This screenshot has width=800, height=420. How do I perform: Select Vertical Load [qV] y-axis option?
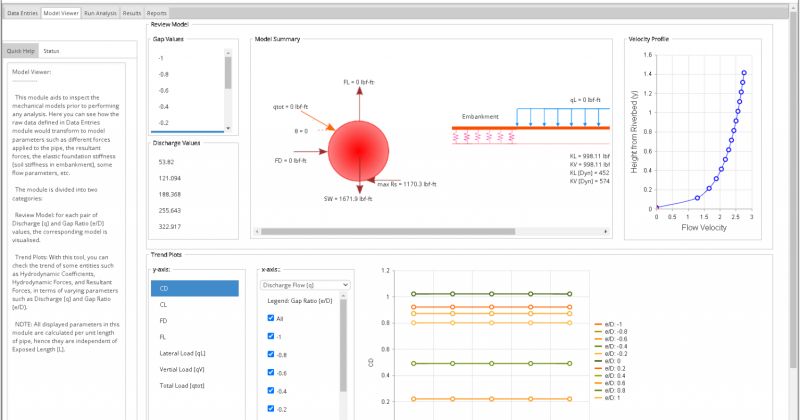194,369
